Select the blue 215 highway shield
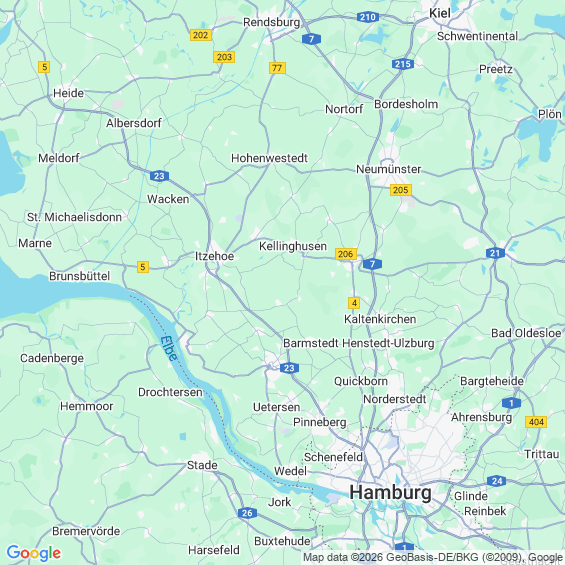 [403, 64]
